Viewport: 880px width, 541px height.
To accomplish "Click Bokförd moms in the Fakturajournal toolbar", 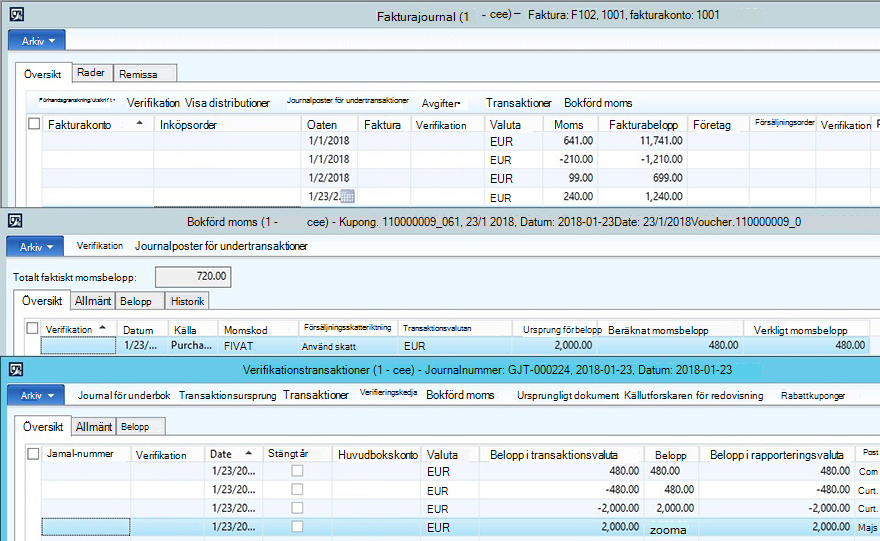I will 598,103.
